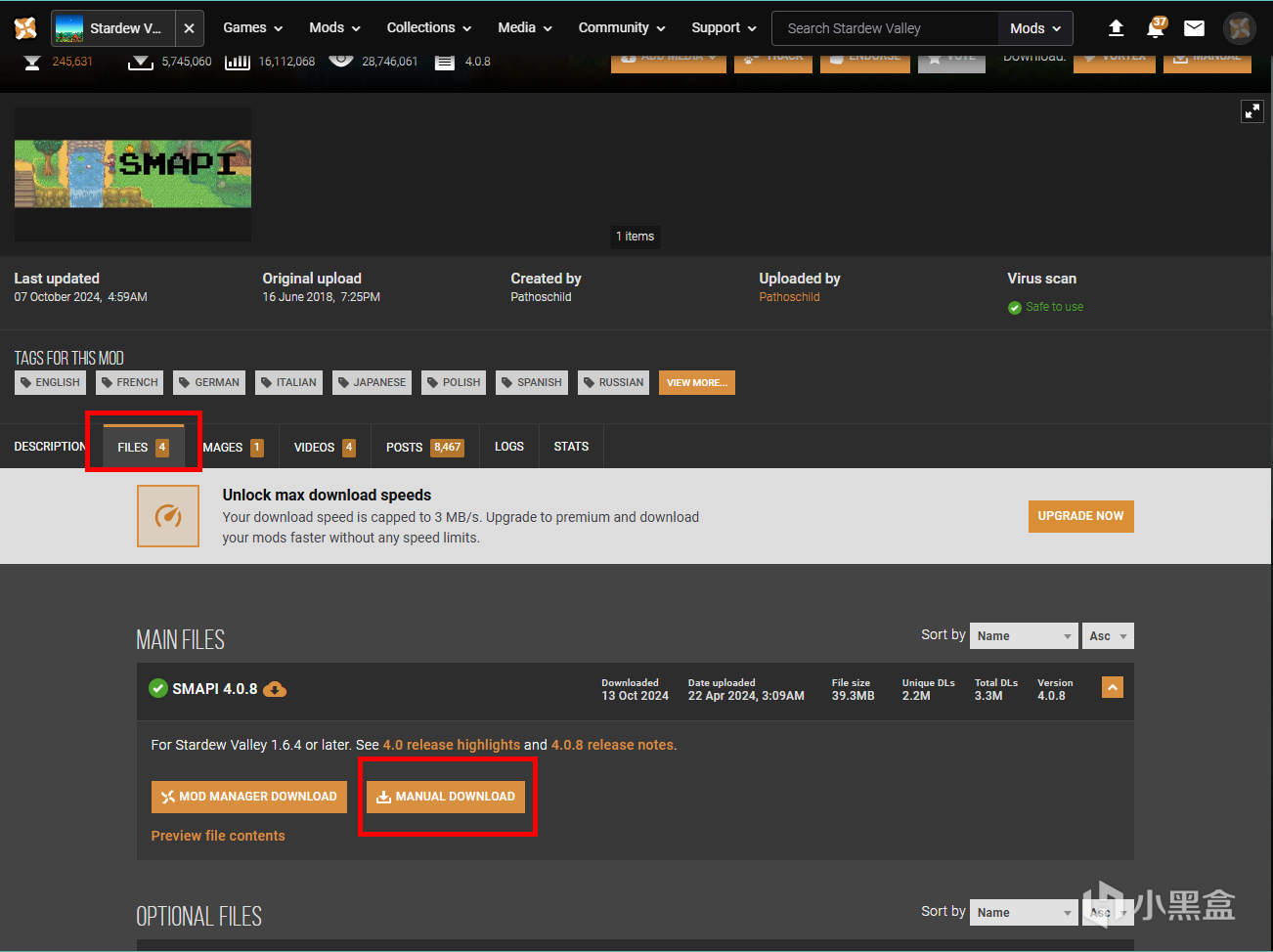The image size is (1273, 952).
Task: Expand the image gallery to fullscreen
Action: (x=1252, y=111)
